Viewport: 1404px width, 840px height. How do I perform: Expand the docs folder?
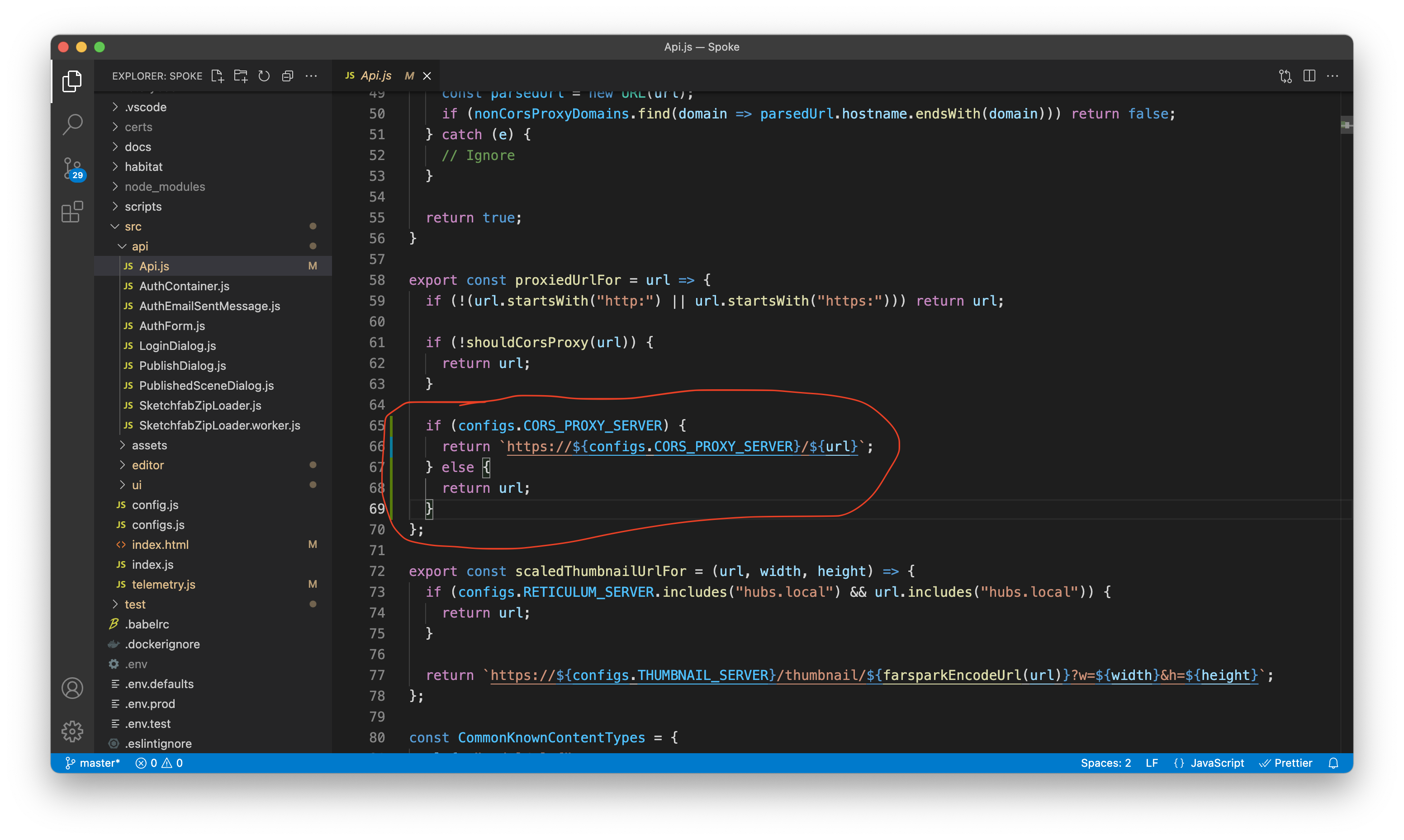pyautogui.click(x=213, y=146)
